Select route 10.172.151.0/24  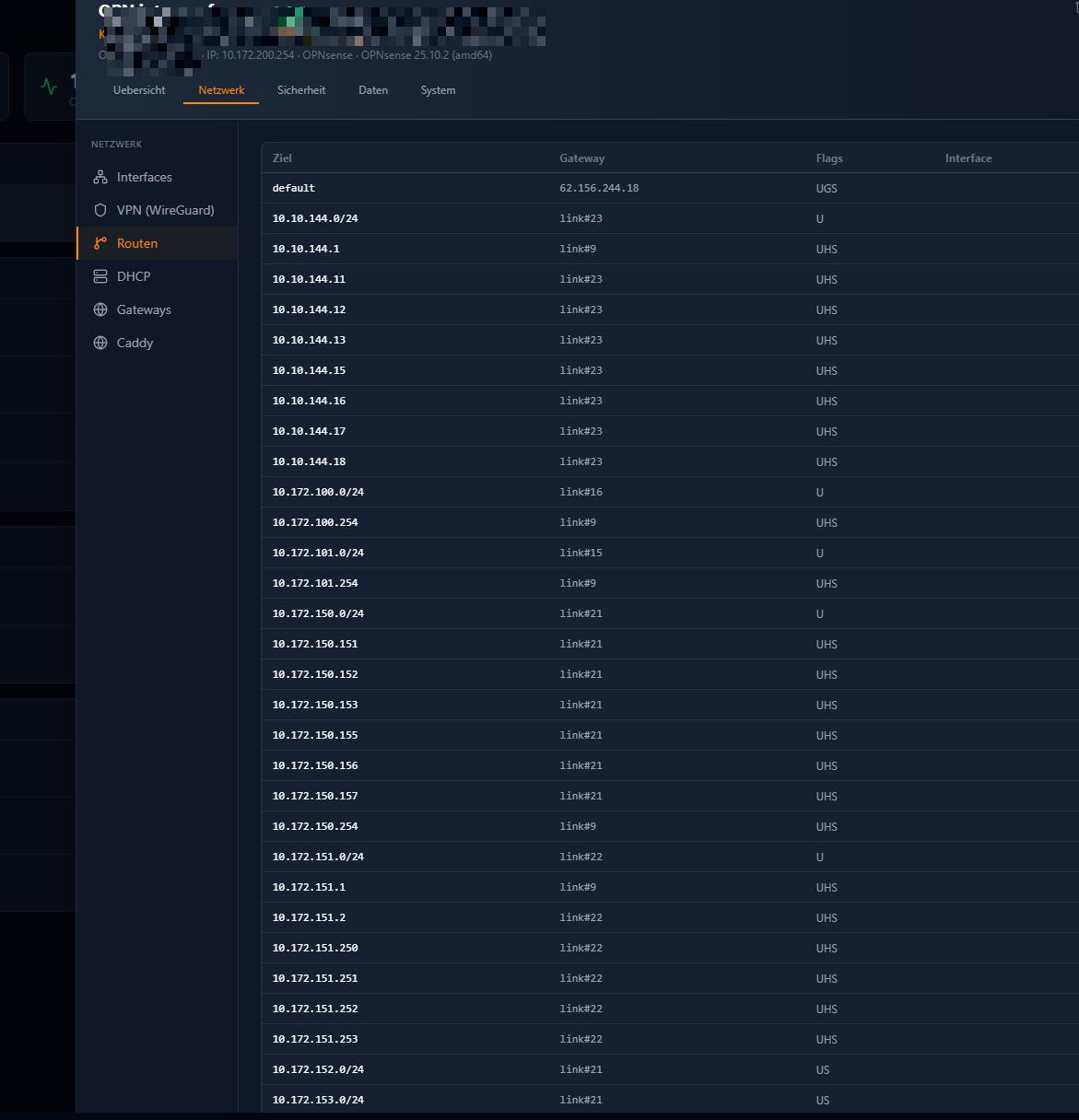click(x=670, y=857)
